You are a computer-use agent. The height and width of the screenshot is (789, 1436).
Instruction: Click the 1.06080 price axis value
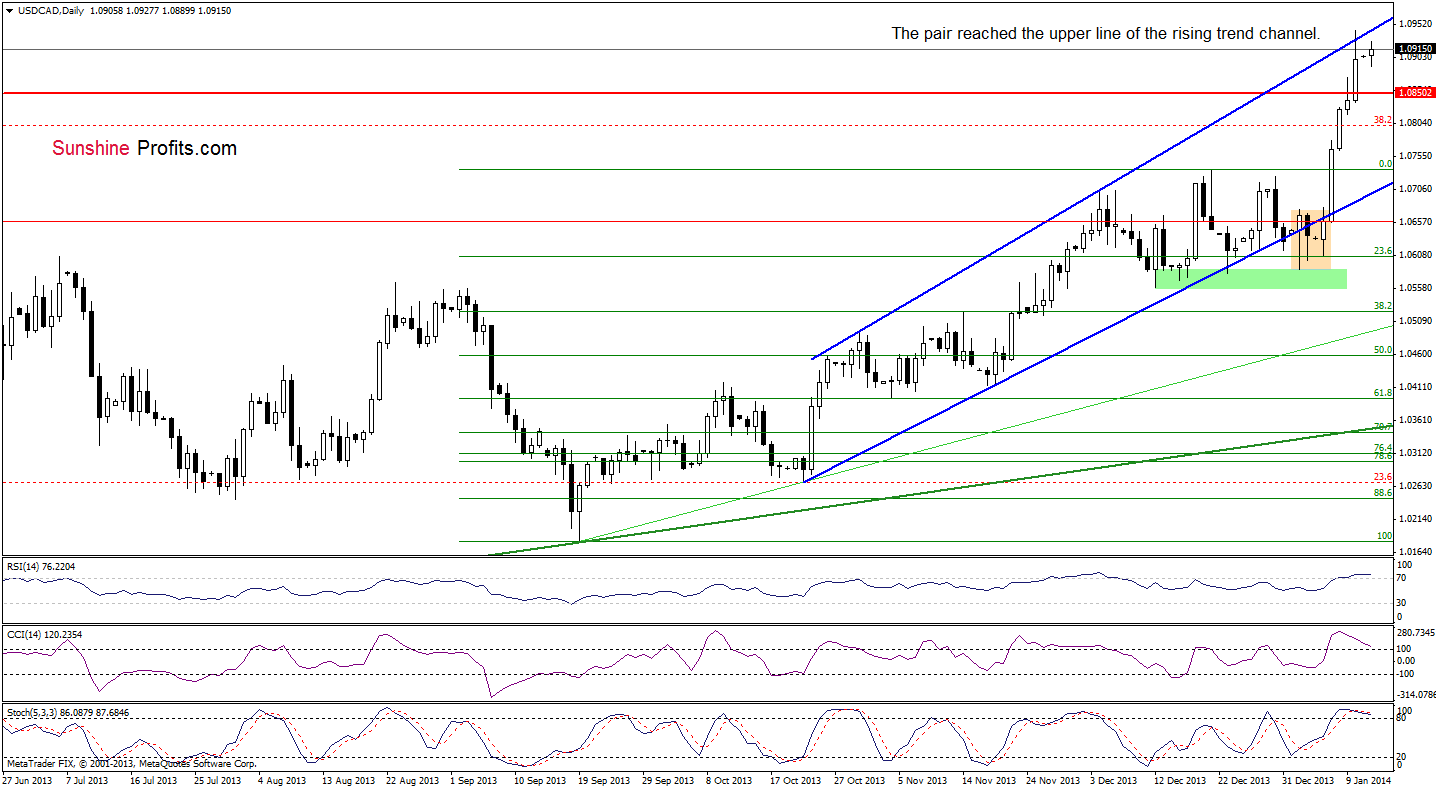click(x=1414, y=254)
